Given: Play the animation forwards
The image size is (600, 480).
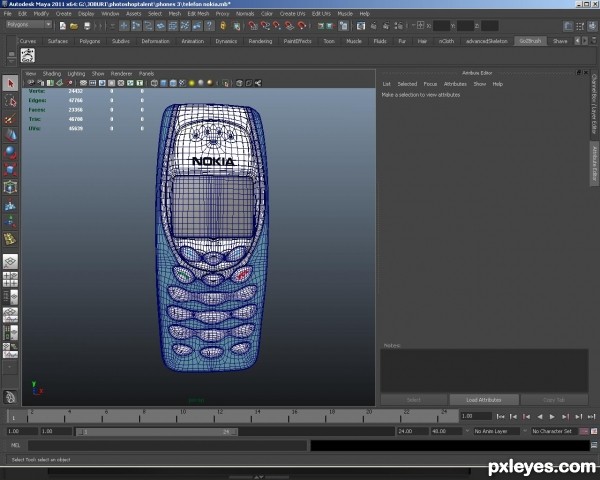Looking at the screenshot, I should [x=552, y=416].
